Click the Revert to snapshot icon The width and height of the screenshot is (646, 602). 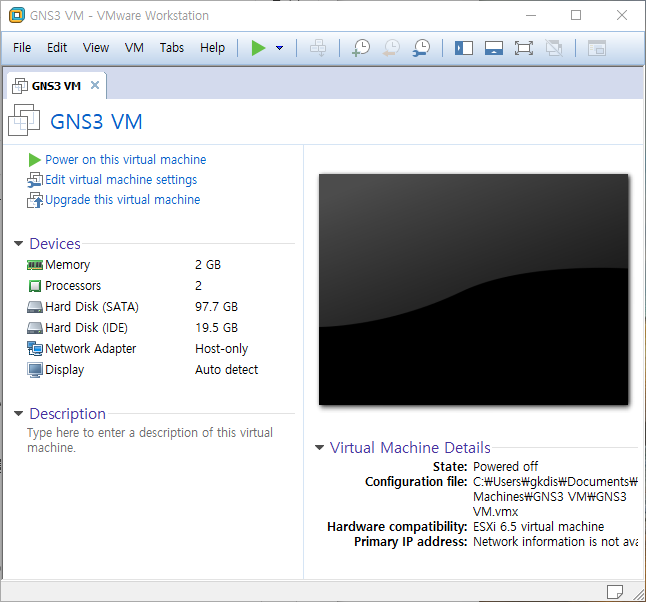[x=391, y=48]
